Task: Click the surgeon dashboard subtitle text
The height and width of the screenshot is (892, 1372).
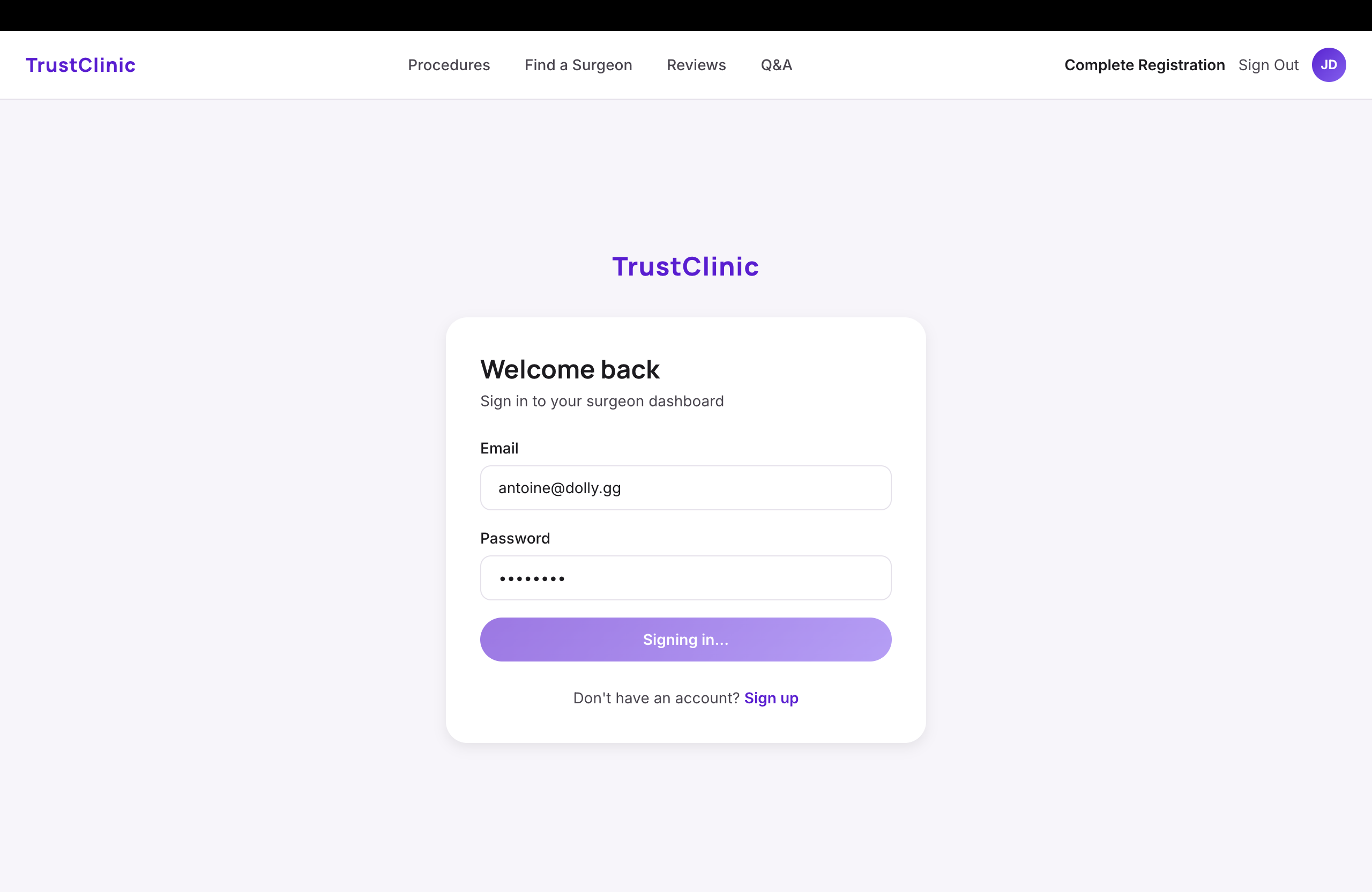Action: (x=602, y=402)
